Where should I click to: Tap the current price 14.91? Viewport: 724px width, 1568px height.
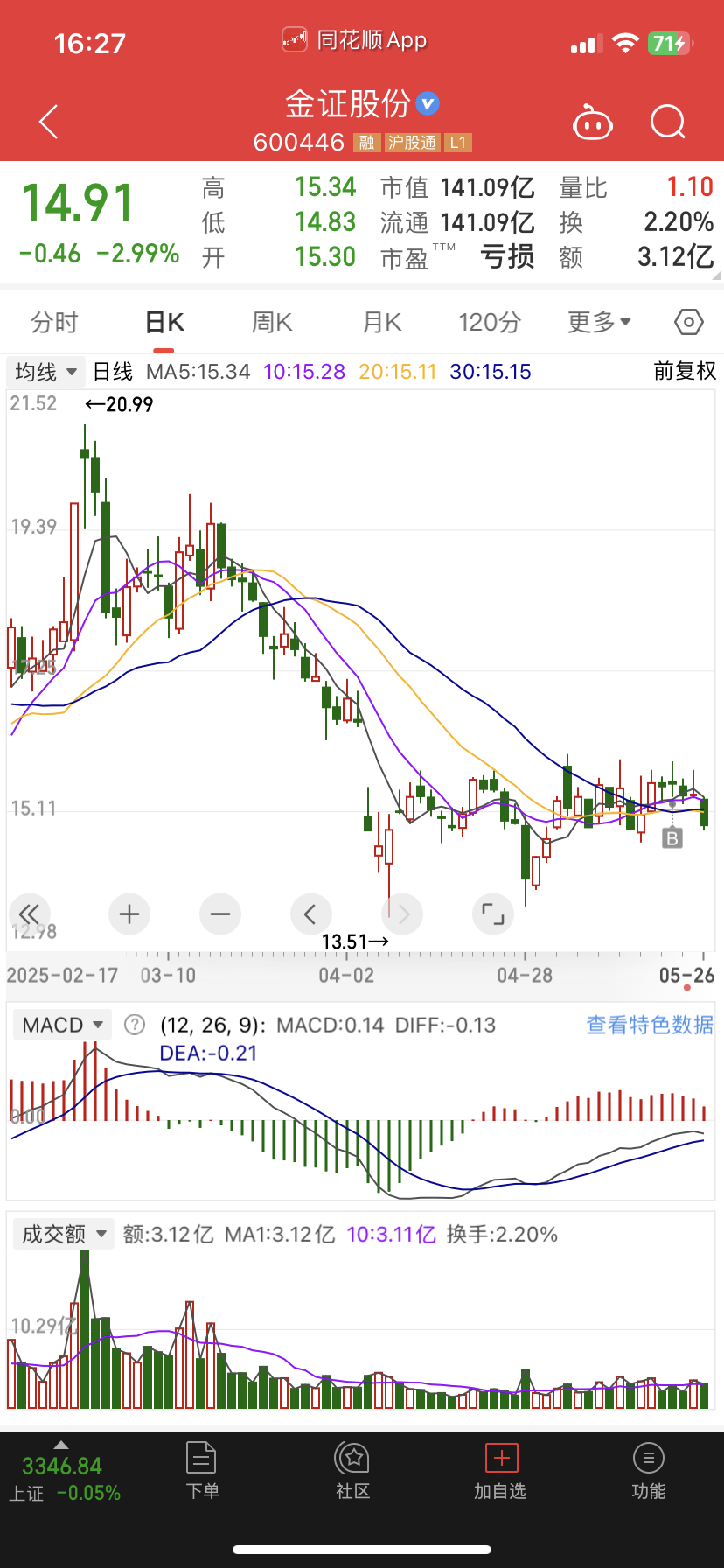pos(78,203)
